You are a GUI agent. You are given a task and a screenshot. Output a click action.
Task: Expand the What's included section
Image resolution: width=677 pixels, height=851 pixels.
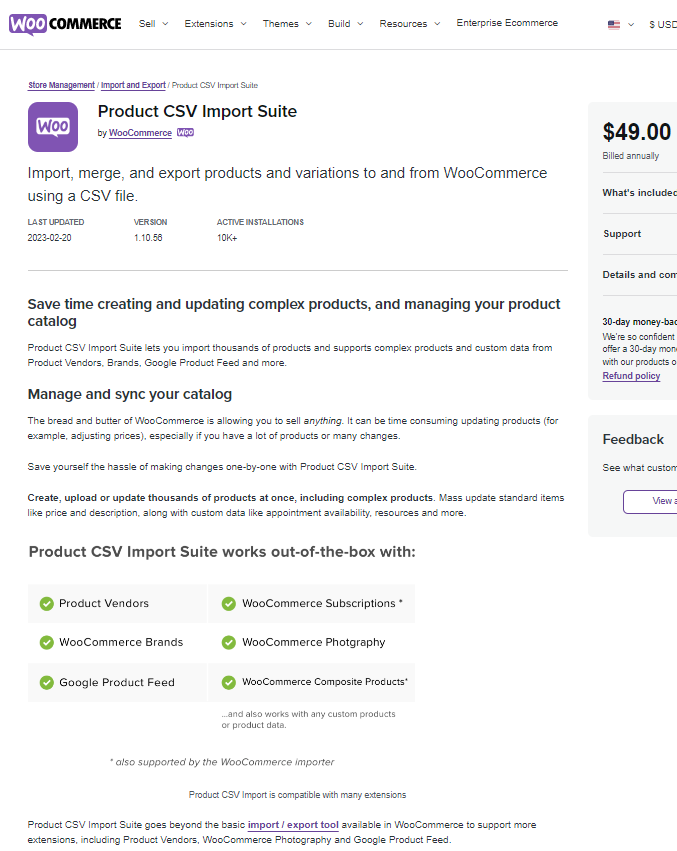pos(640,193)
